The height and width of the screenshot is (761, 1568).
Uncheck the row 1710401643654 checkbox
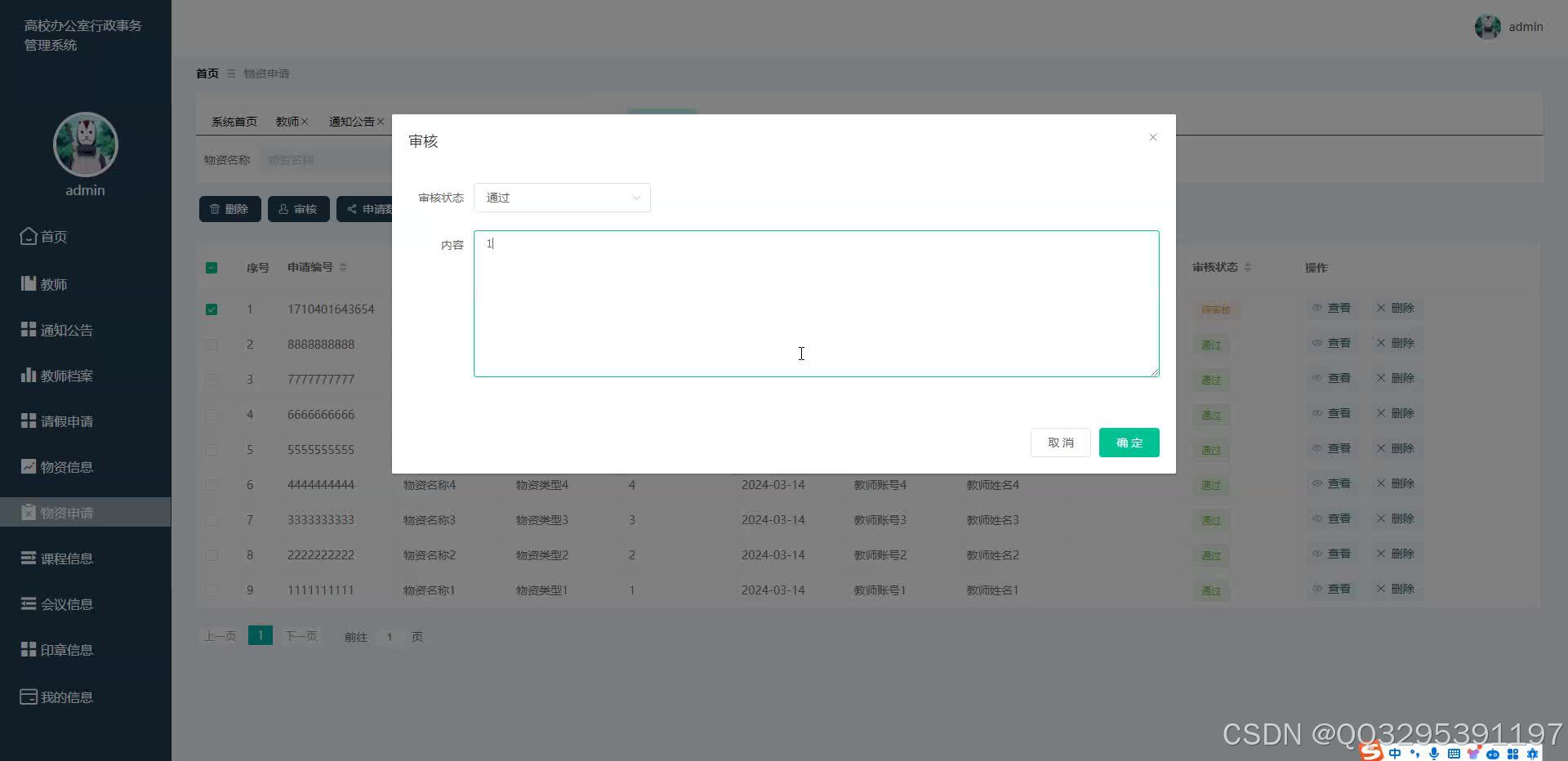212,309
